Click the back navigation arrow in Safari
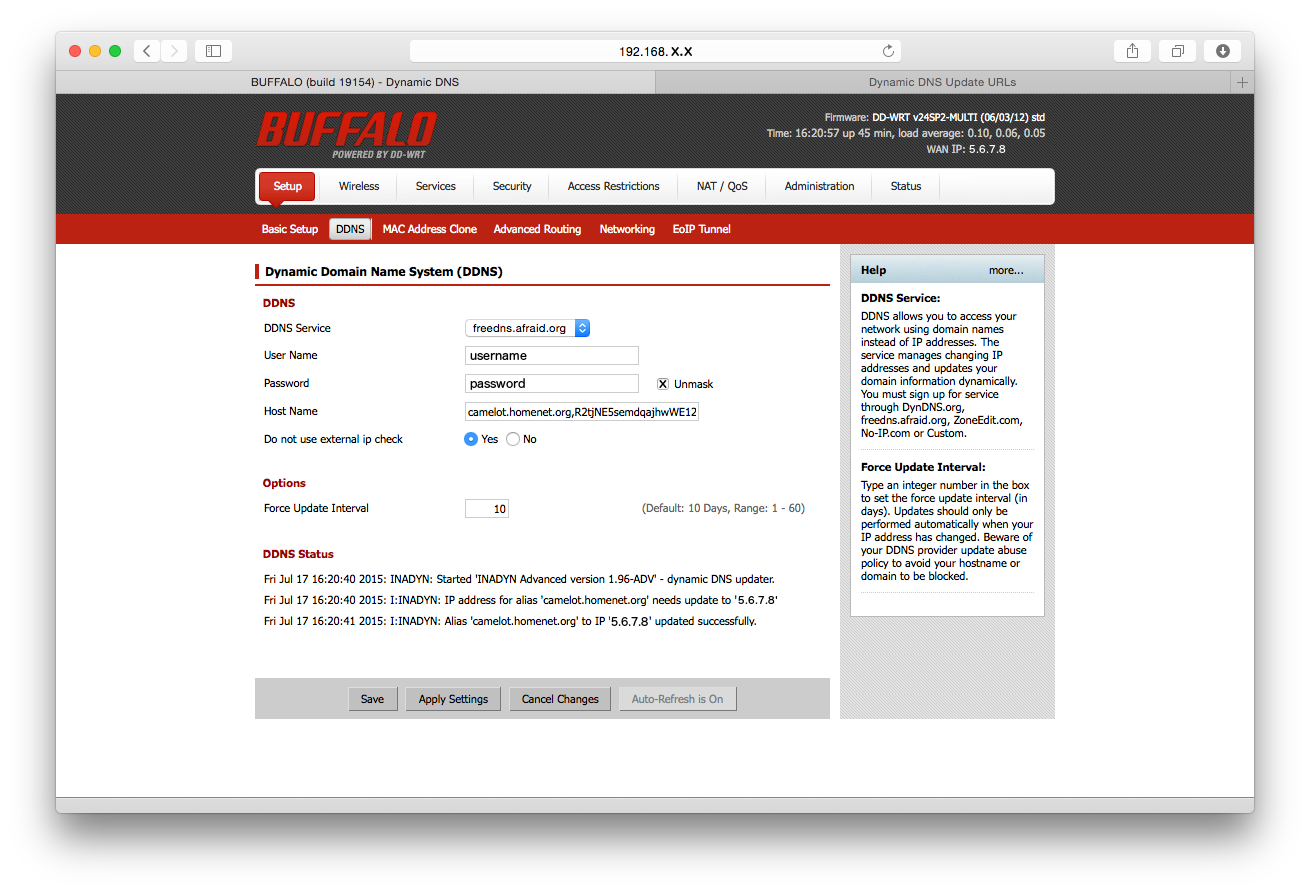This screenshot has width=1310, height=893. (146, 50)
